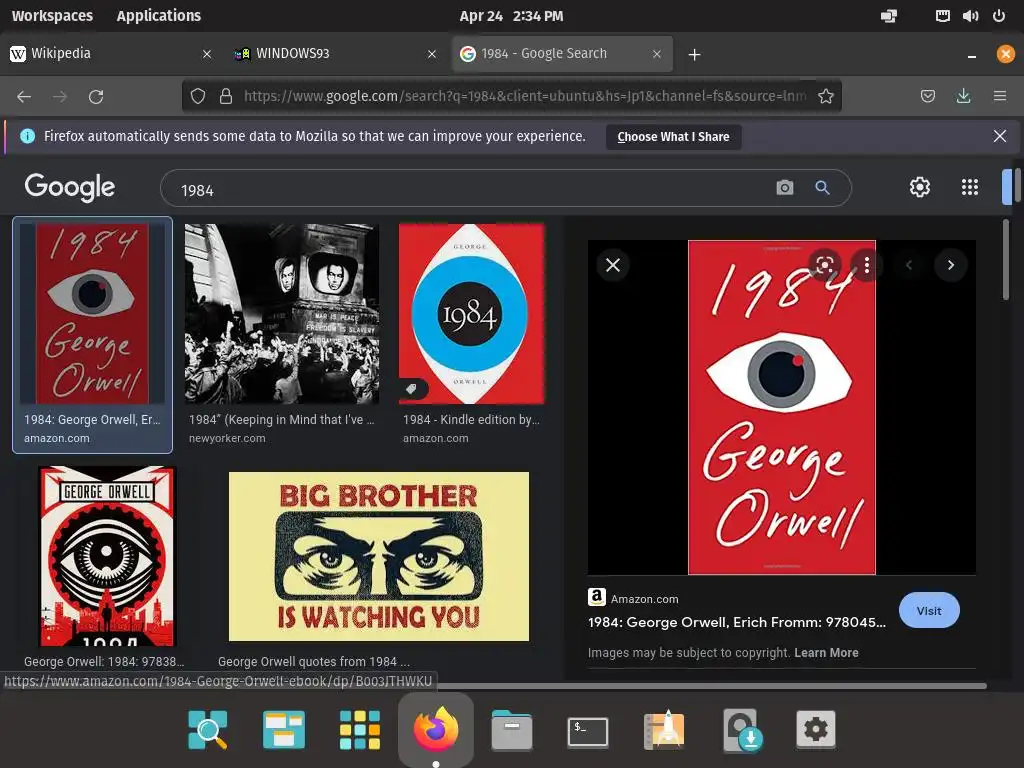Switch to the WINDOWS93 tab
The width and height of the screenshot is (1024, 768).
click(x=335, y=54)
